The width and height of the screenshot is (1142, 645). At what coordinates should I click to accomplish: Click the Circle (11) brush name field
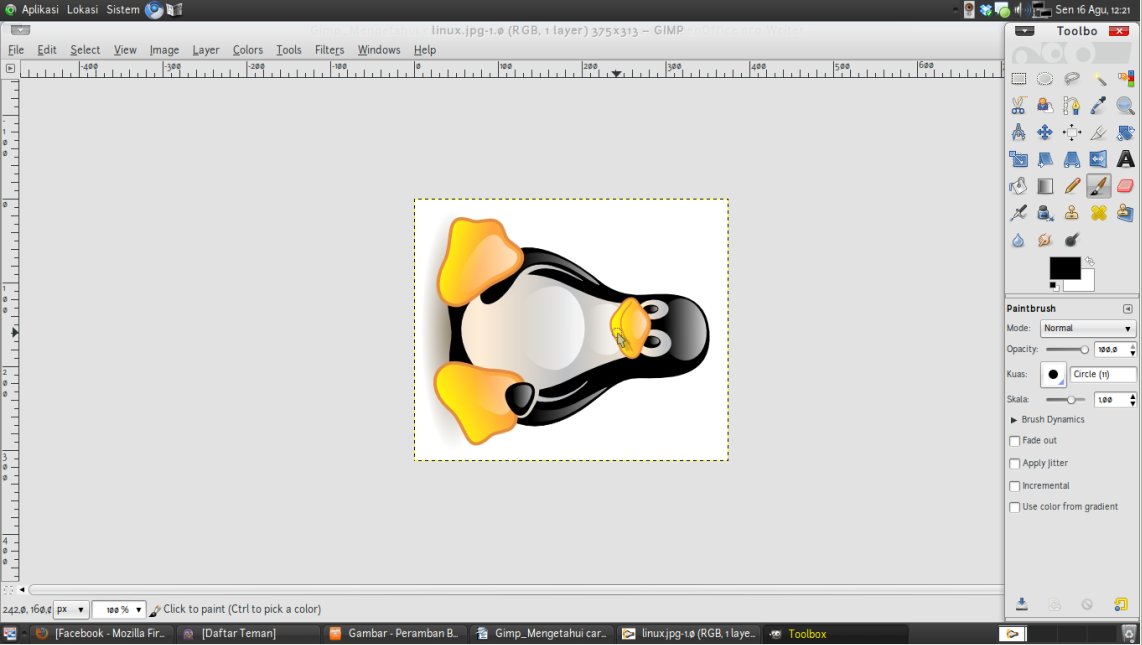click(1102, 375)
